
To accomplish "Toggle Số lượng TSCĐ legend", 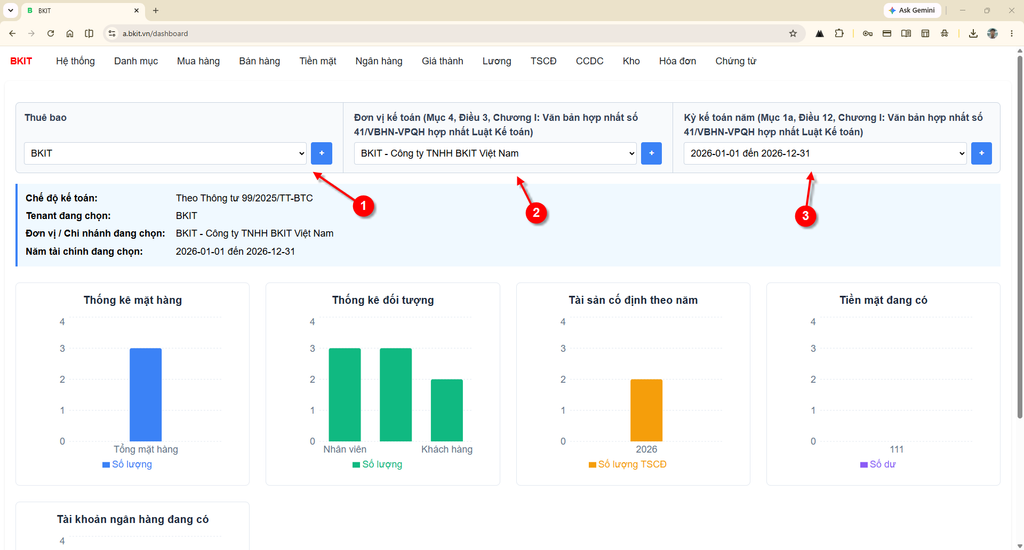I will (628, 464).
